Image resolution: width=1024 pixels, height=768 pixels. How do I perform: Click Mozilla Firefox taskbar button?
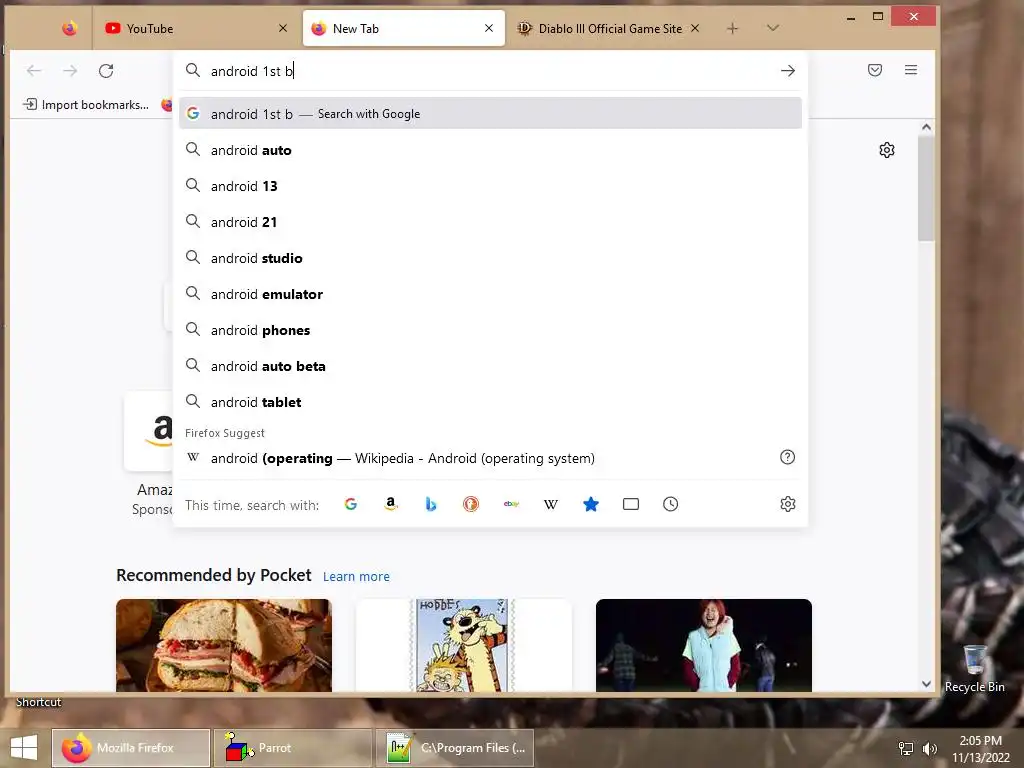point(131,748)
